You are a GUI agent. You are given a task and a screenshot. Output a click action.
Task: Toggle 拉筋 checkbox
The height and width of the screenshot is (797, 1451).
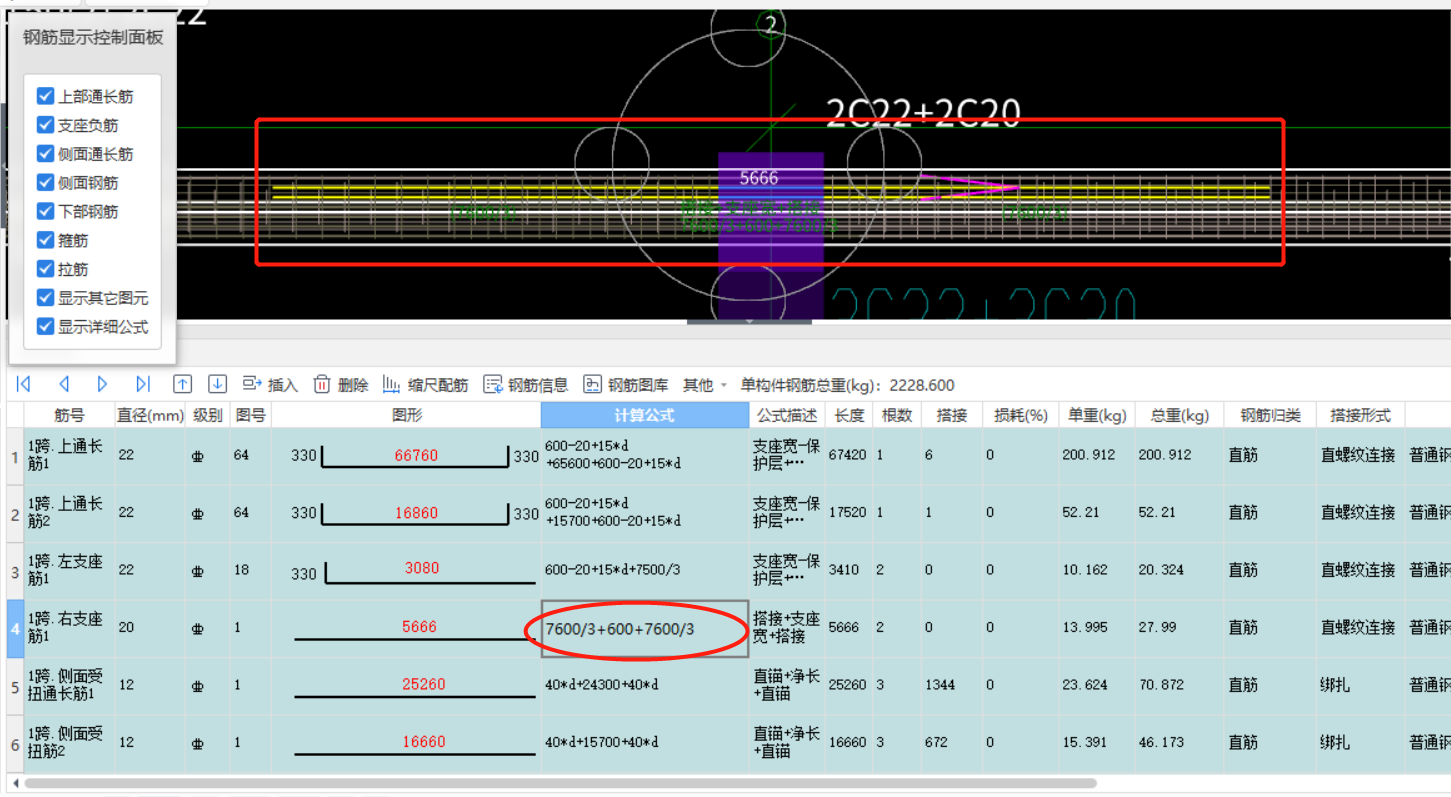click(x=45, y=269)
